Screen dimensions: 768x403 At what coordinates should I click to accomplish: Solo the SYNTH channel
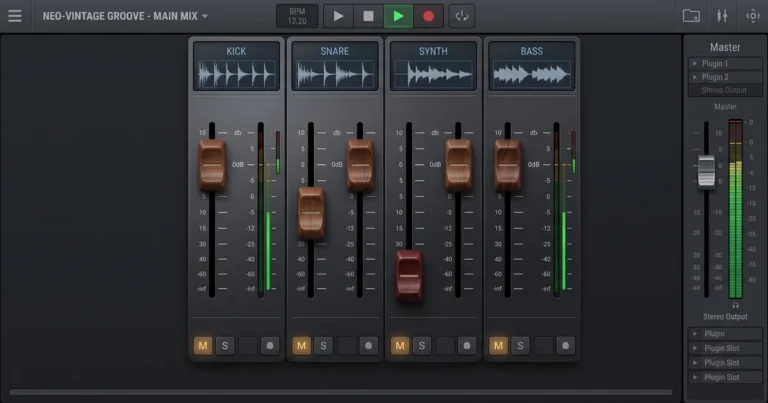click(422, 346)
